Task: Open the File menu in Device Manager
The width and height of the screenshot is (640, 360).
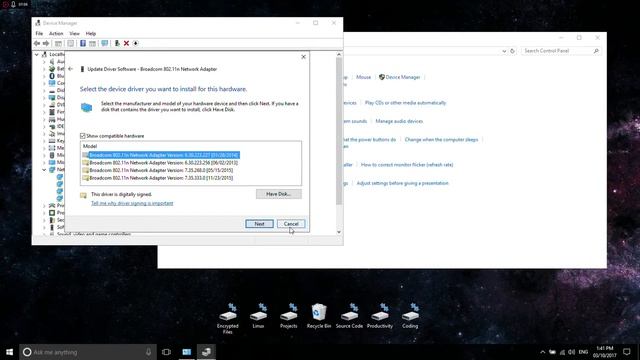Action: 39,33
